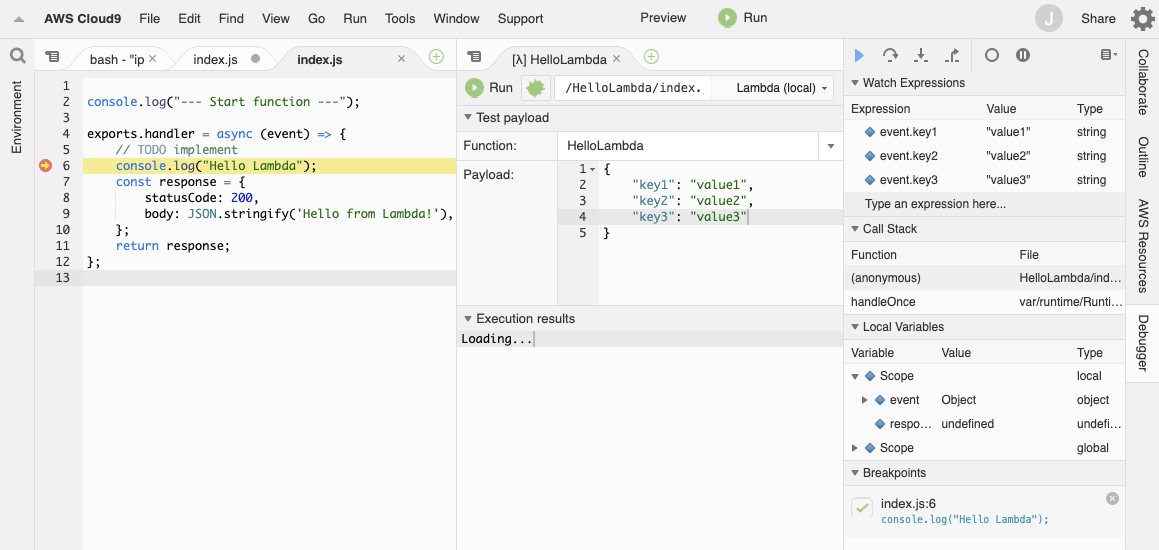Open the File menu
Image resolution: width=1159 pixels, height=550 pixels.
[x=149, y=18]
